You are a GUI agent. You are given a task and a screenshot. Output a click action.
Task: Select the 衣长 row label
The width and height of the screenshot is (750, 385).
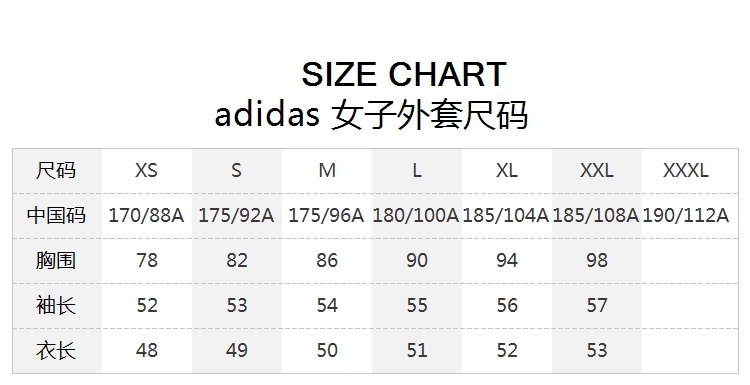[56, 350]
